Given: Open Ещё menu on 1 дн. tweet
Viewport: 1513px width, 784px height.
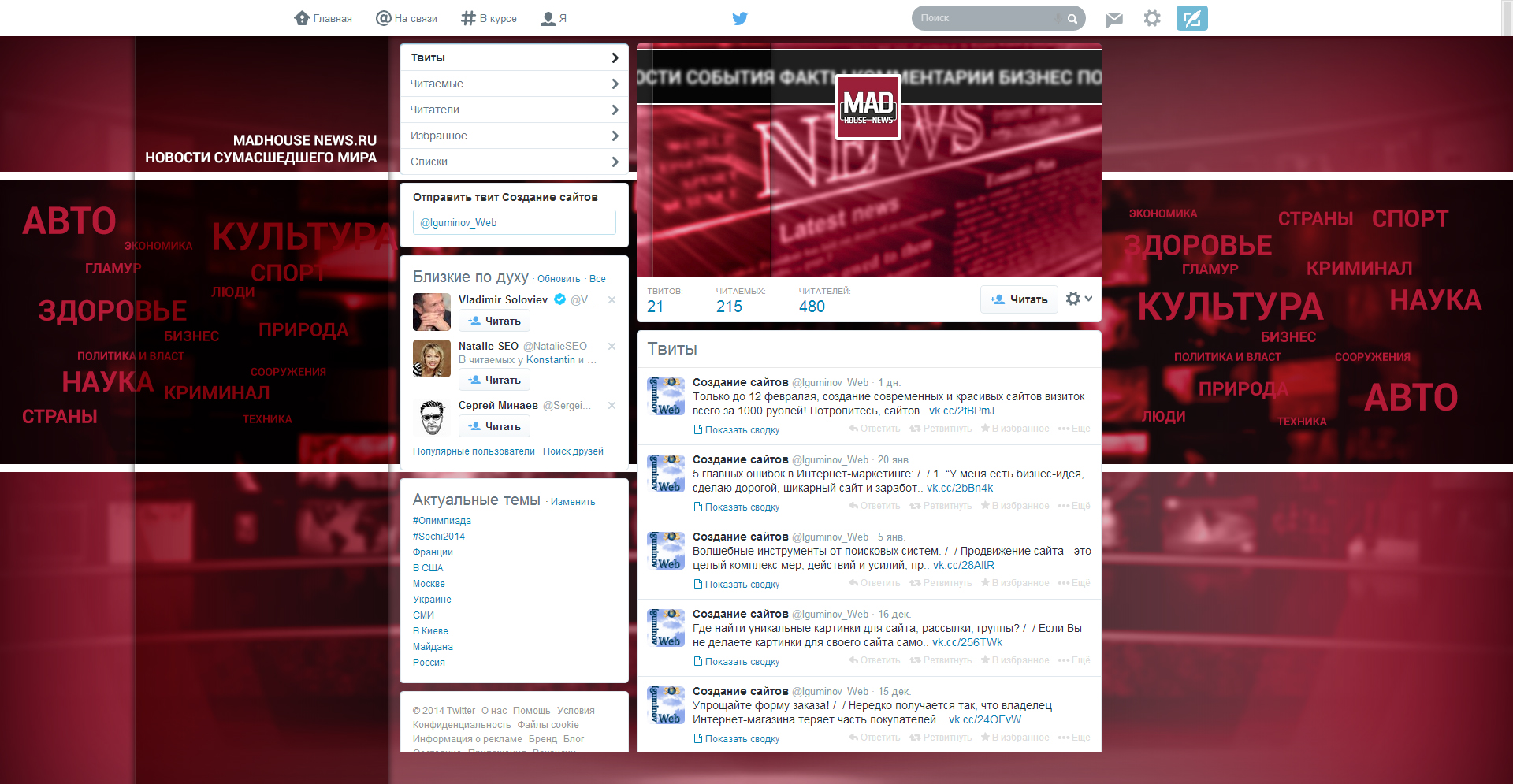Looking at the screenshot, I should pos(1074,429).
